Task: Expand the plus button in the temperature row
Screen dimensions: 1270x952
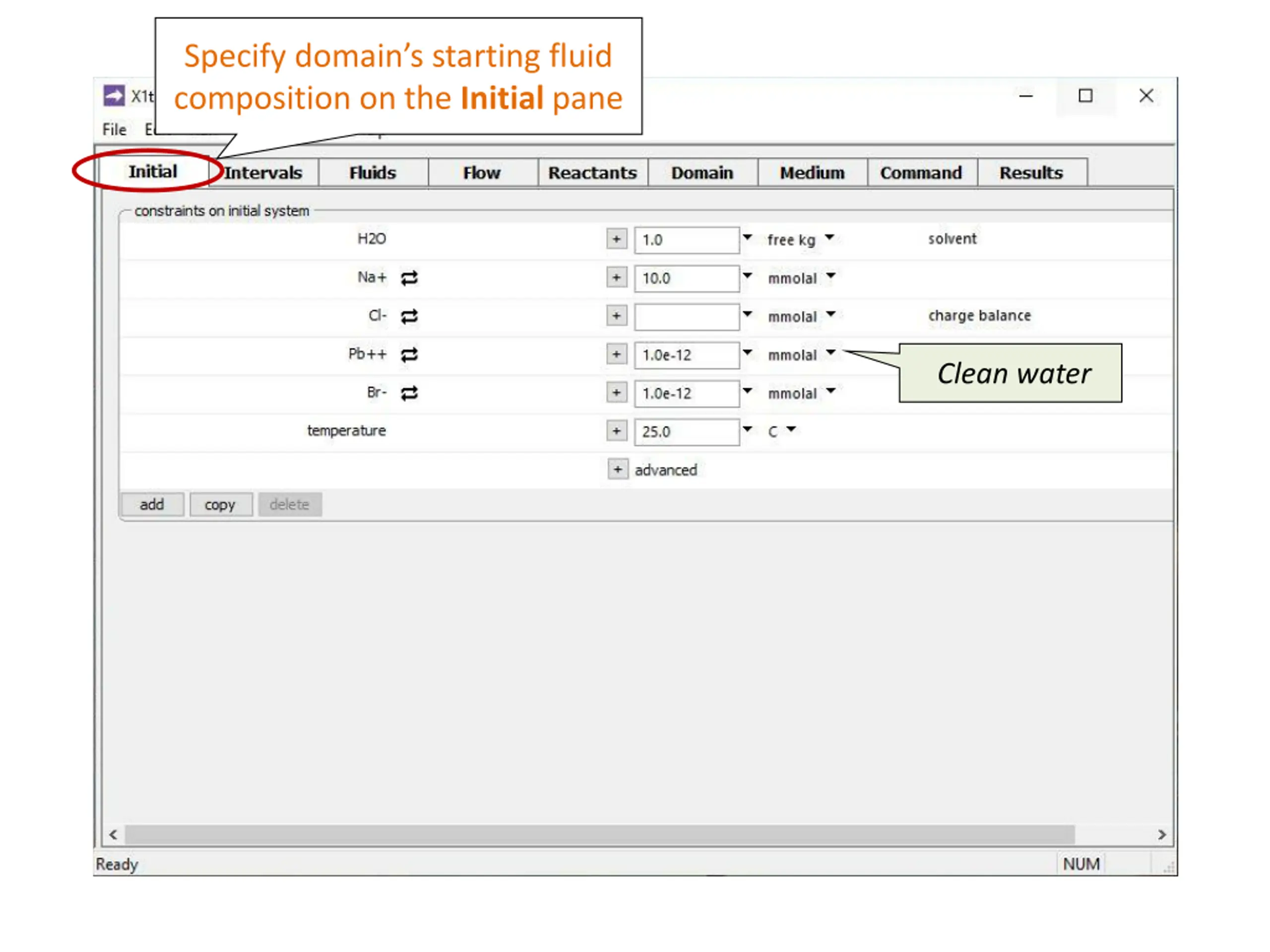Action: tap(617, 431)
